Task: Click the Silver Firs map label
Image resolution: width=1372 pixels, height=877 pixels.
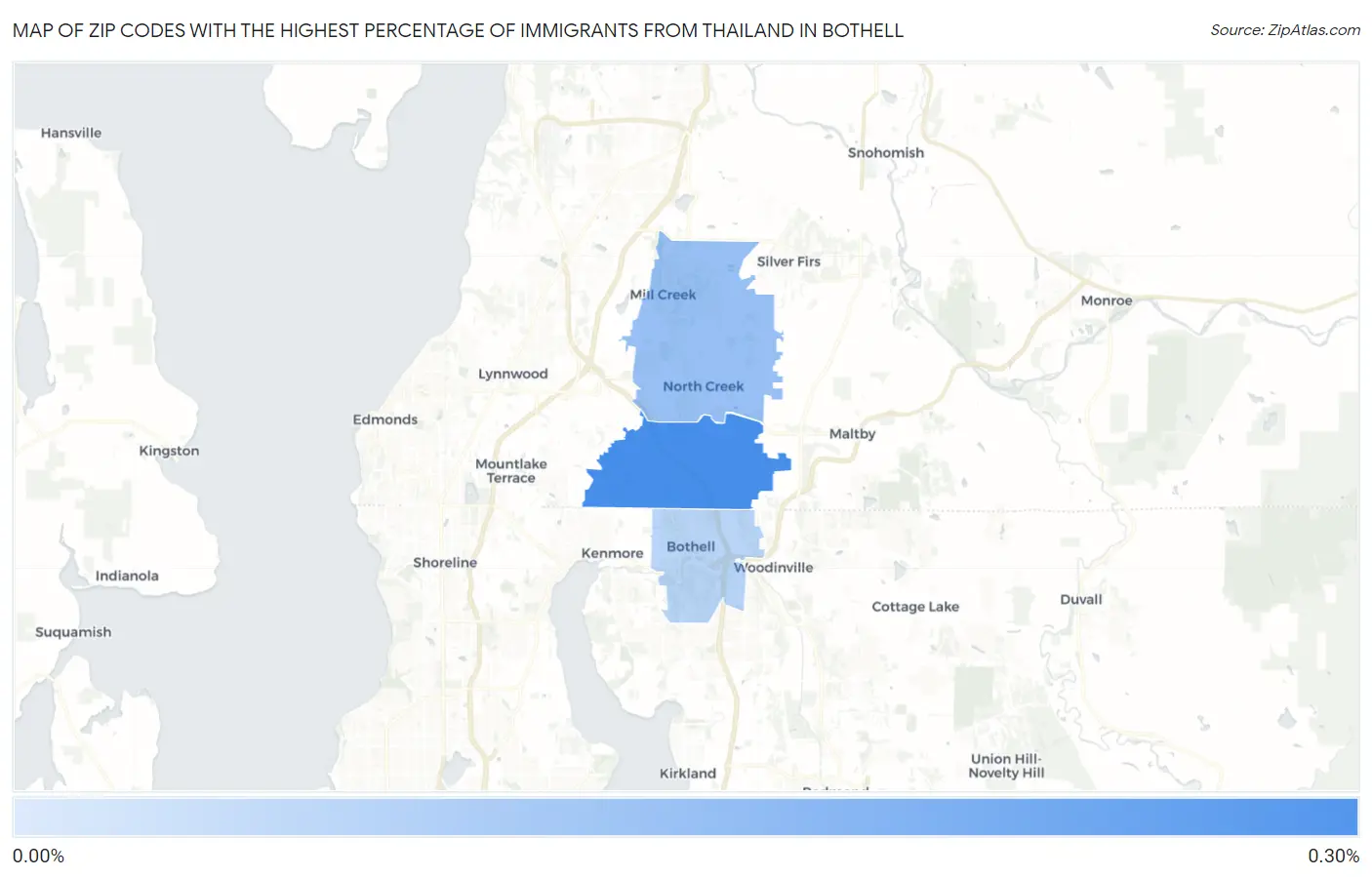Action: coord(788,261)
